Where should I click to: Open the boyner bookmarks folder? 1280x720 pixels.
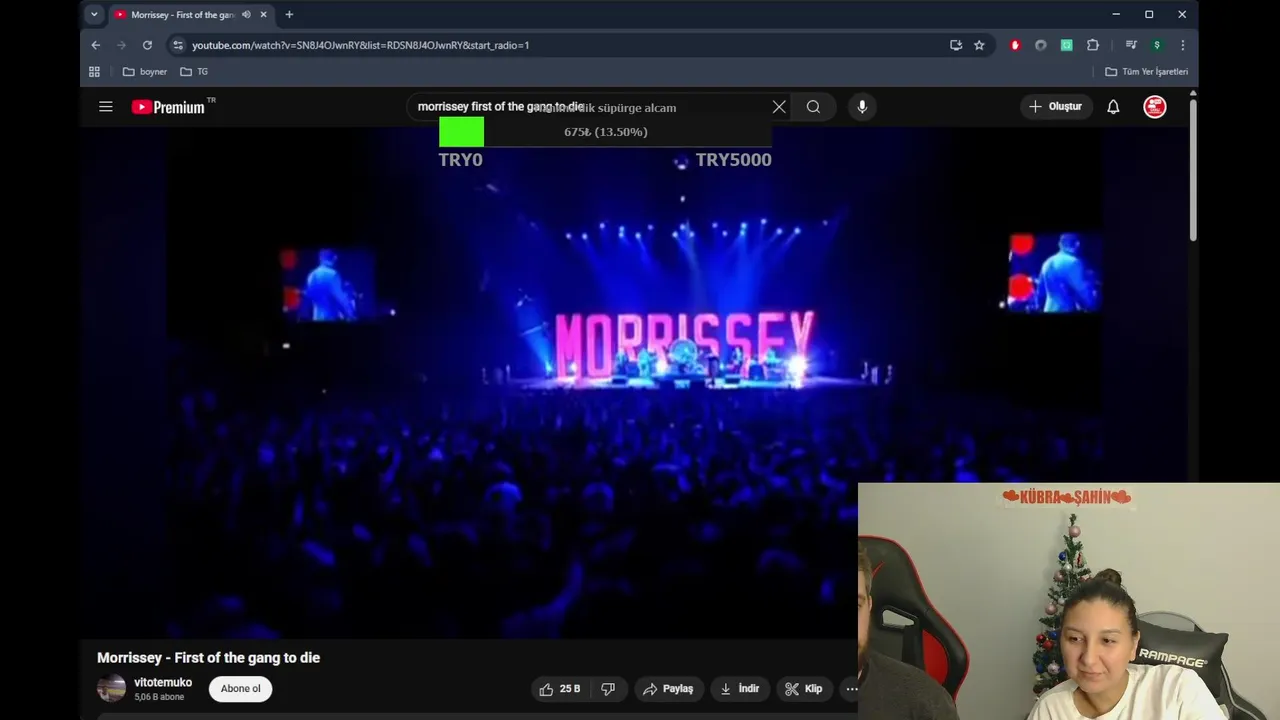[x=144, y=72]
